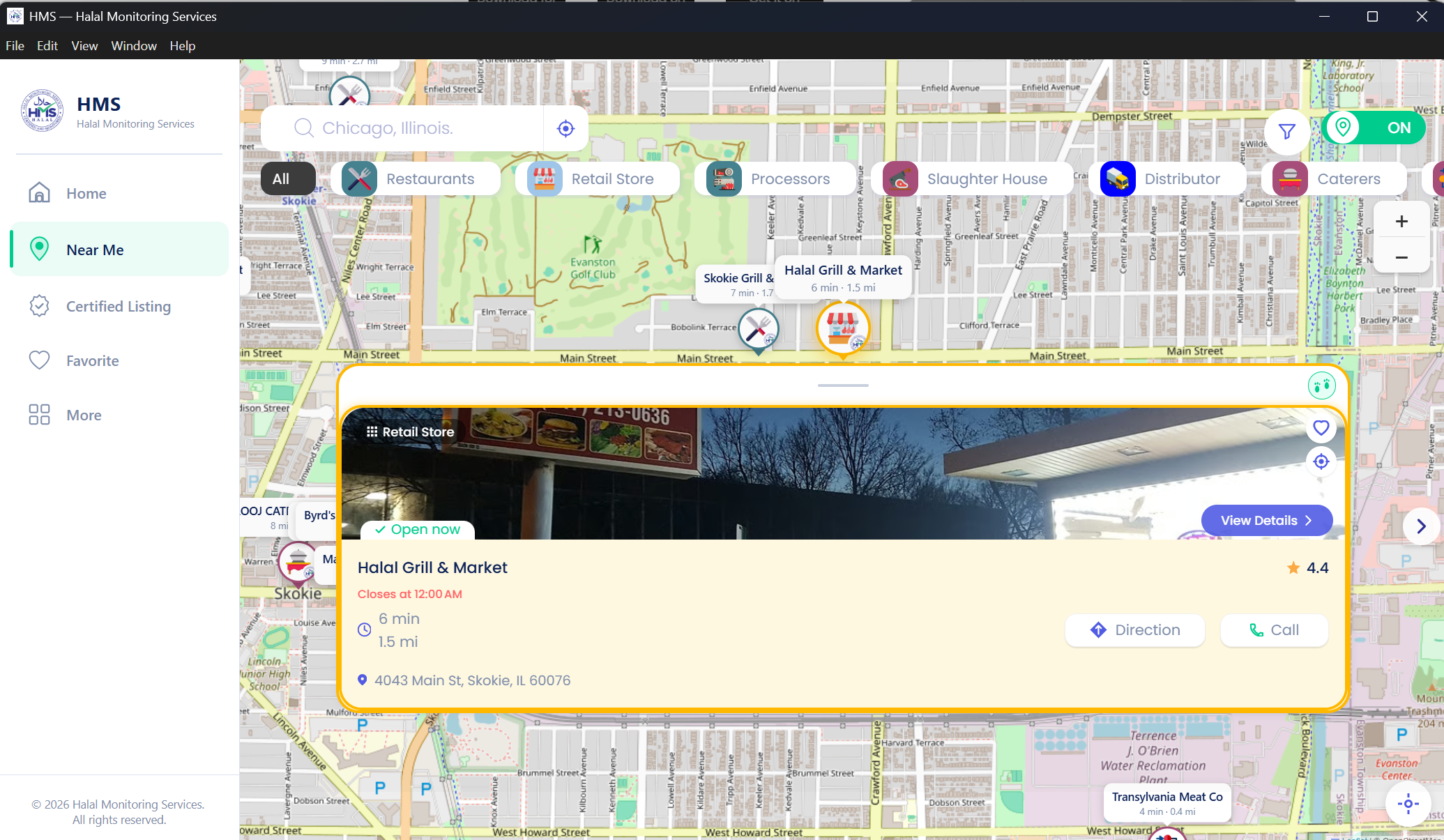Open the More sidebar section

point(119,415)
